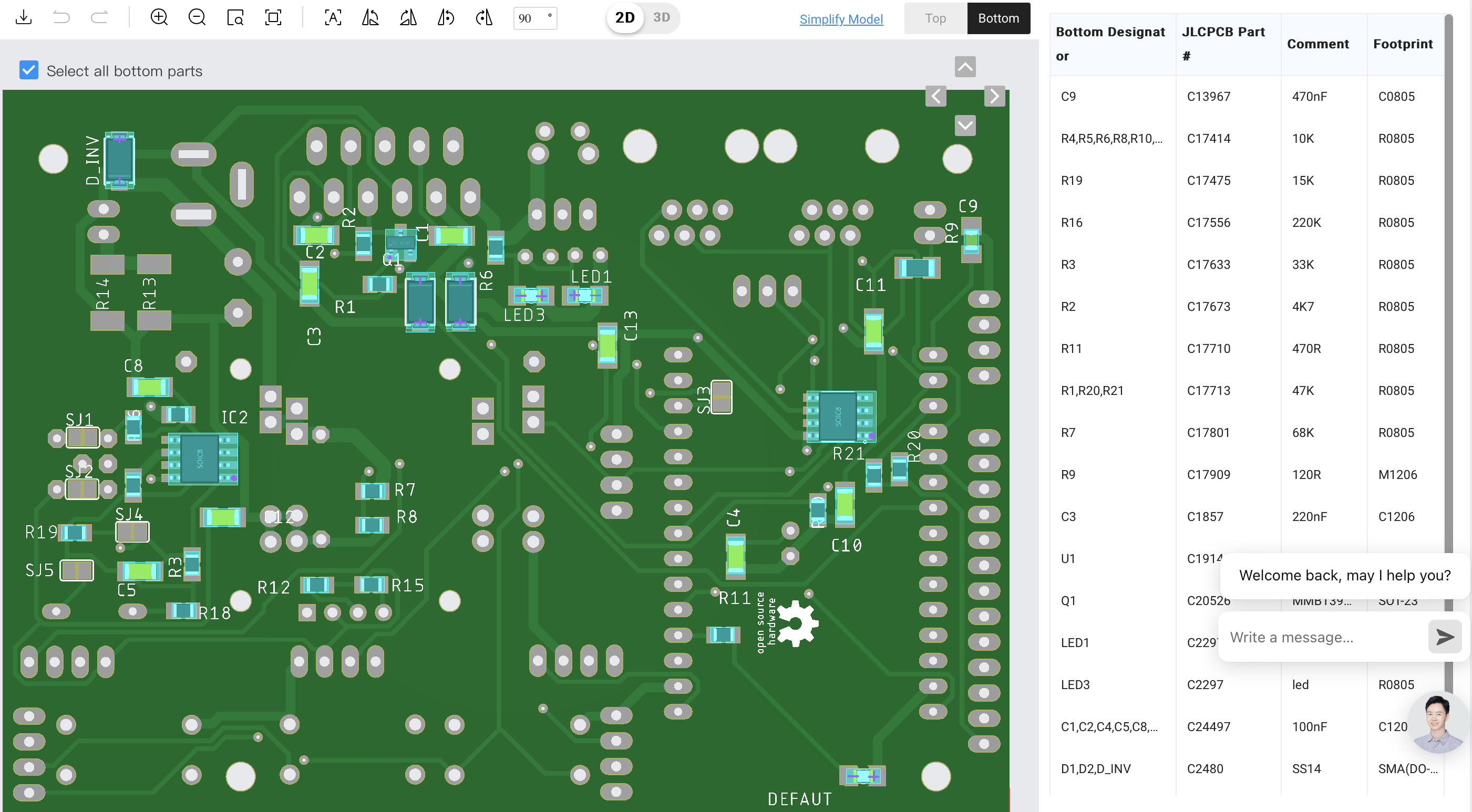Zoom in with the plus magnifier icon

pyautogui.click(x=159, y=18)
